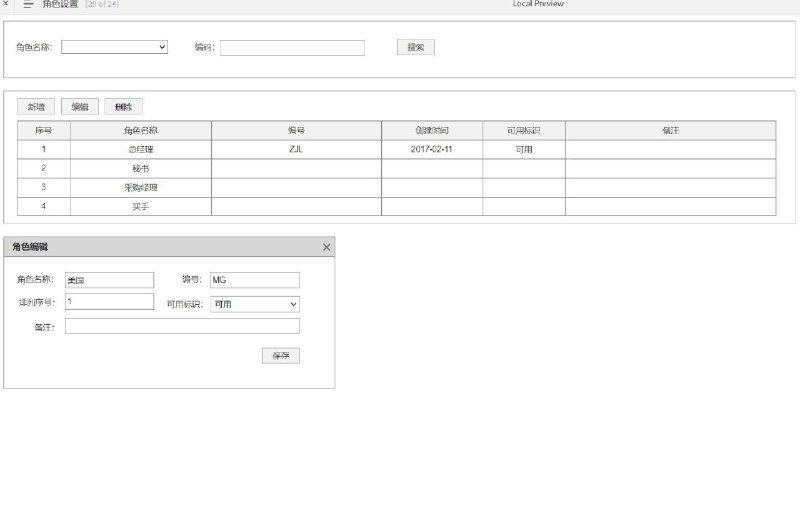The height and width of the screenshot is (526, 800).
Task: Focus the 编号 field containing MG
Action: pyautogui.click(x=255, y=280)
